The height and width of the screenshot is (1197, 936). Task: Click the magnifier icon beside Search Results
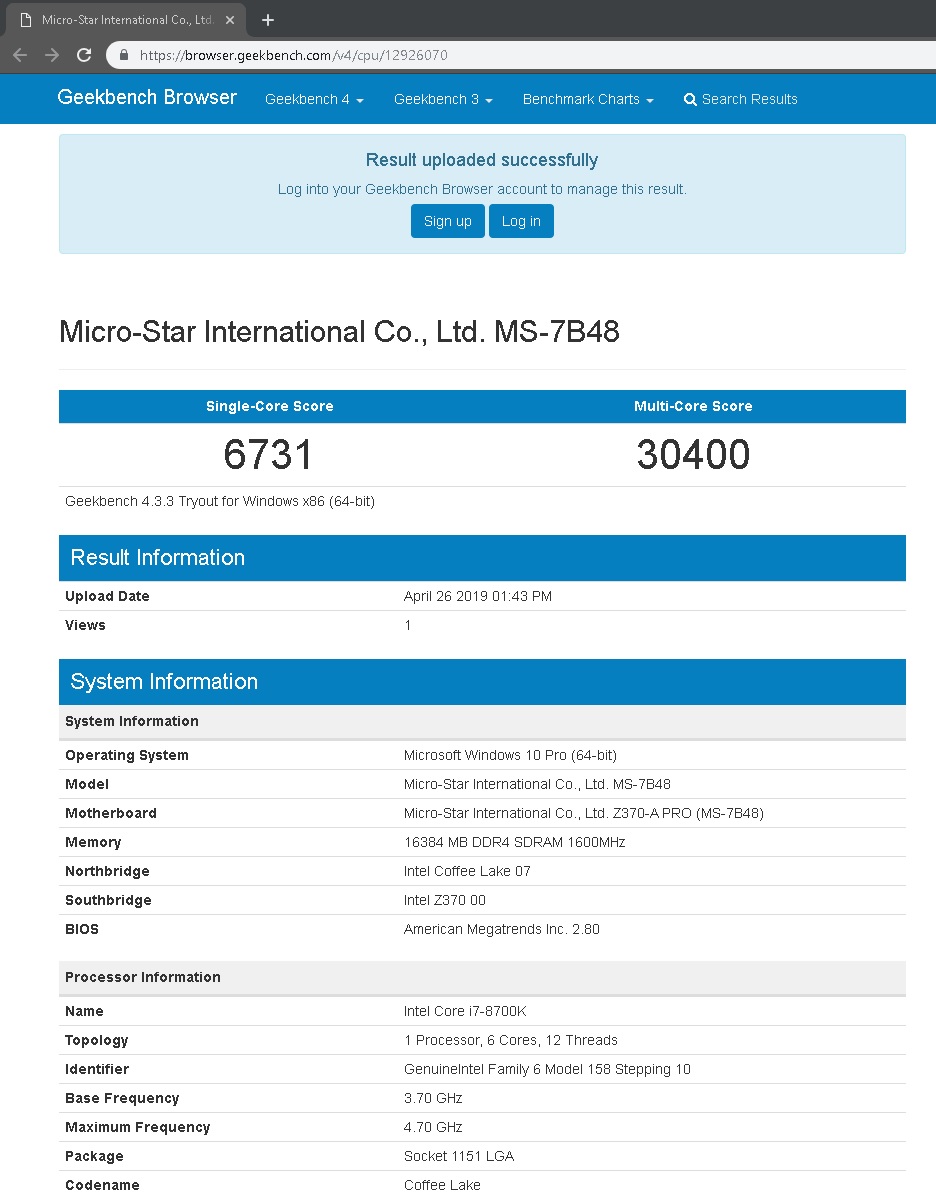point(690,99)
